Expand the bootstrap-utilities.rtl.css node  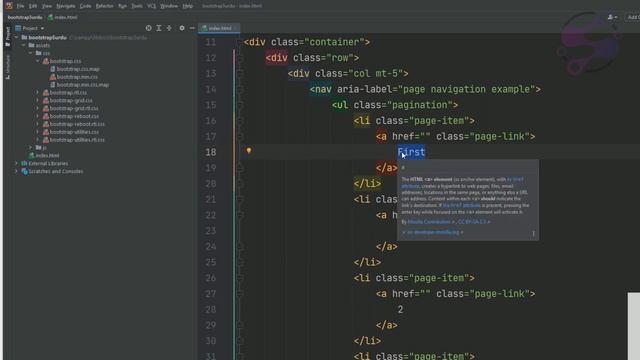[x=38, y=140]
